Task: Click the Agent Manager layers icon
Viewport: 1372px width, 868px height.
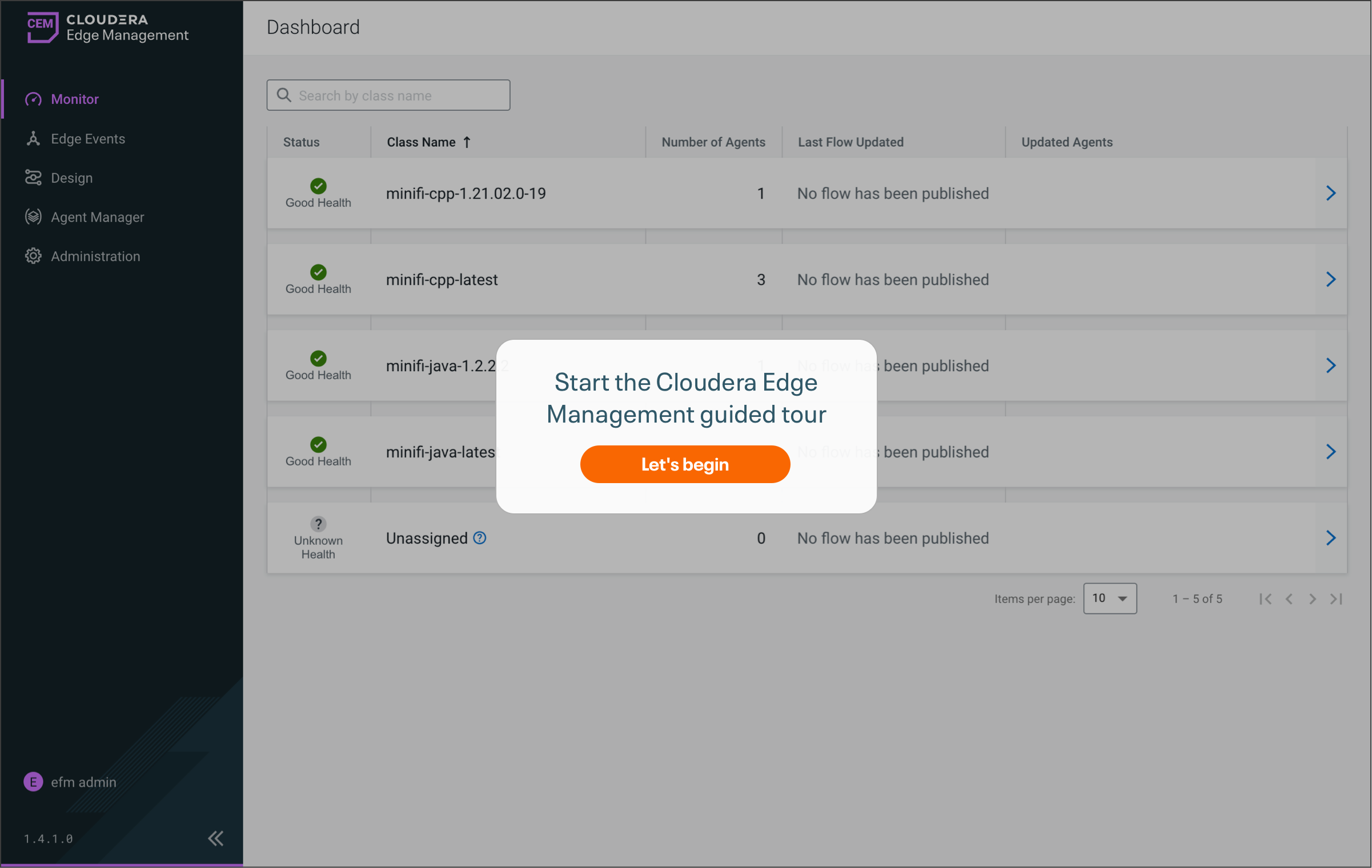Action: click(x=33, y=217)
